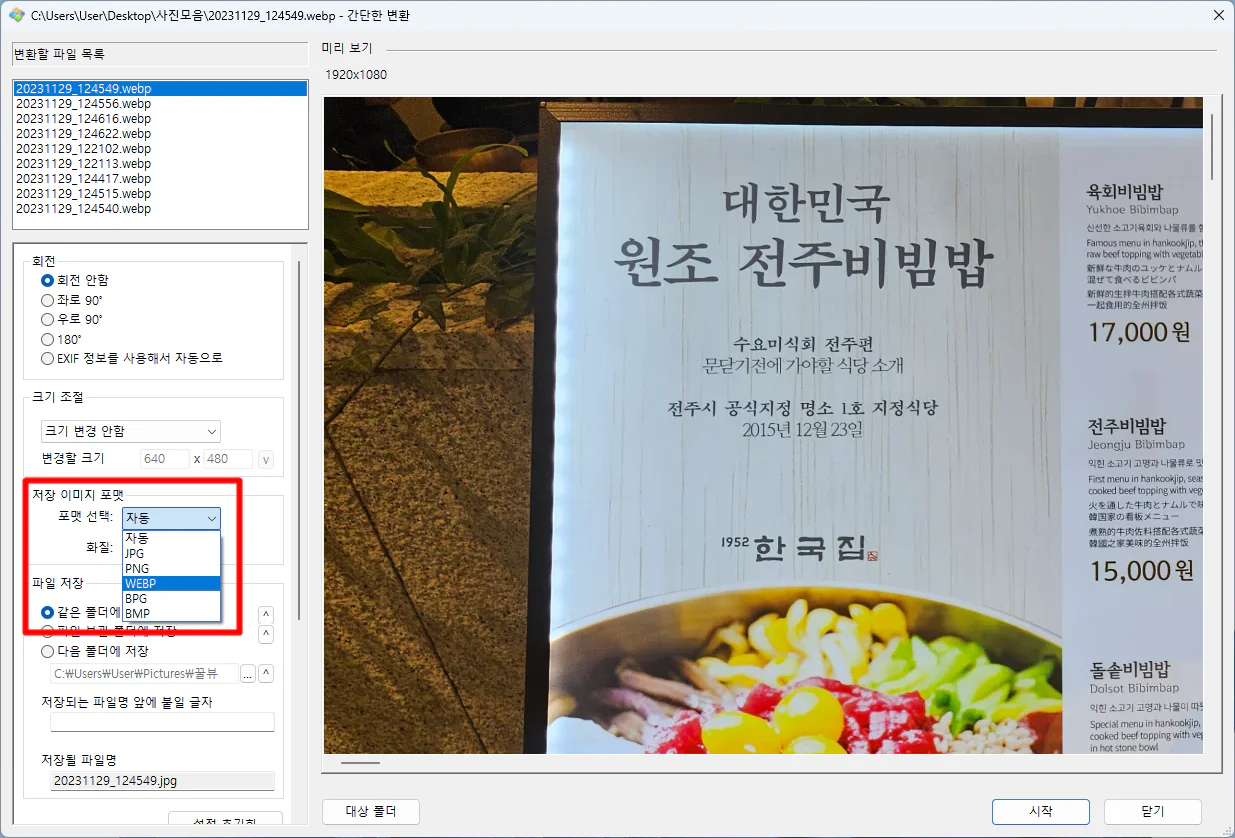1235x838 pixels.
Task: Click the filename prefix text field
Action: (162, 722)
